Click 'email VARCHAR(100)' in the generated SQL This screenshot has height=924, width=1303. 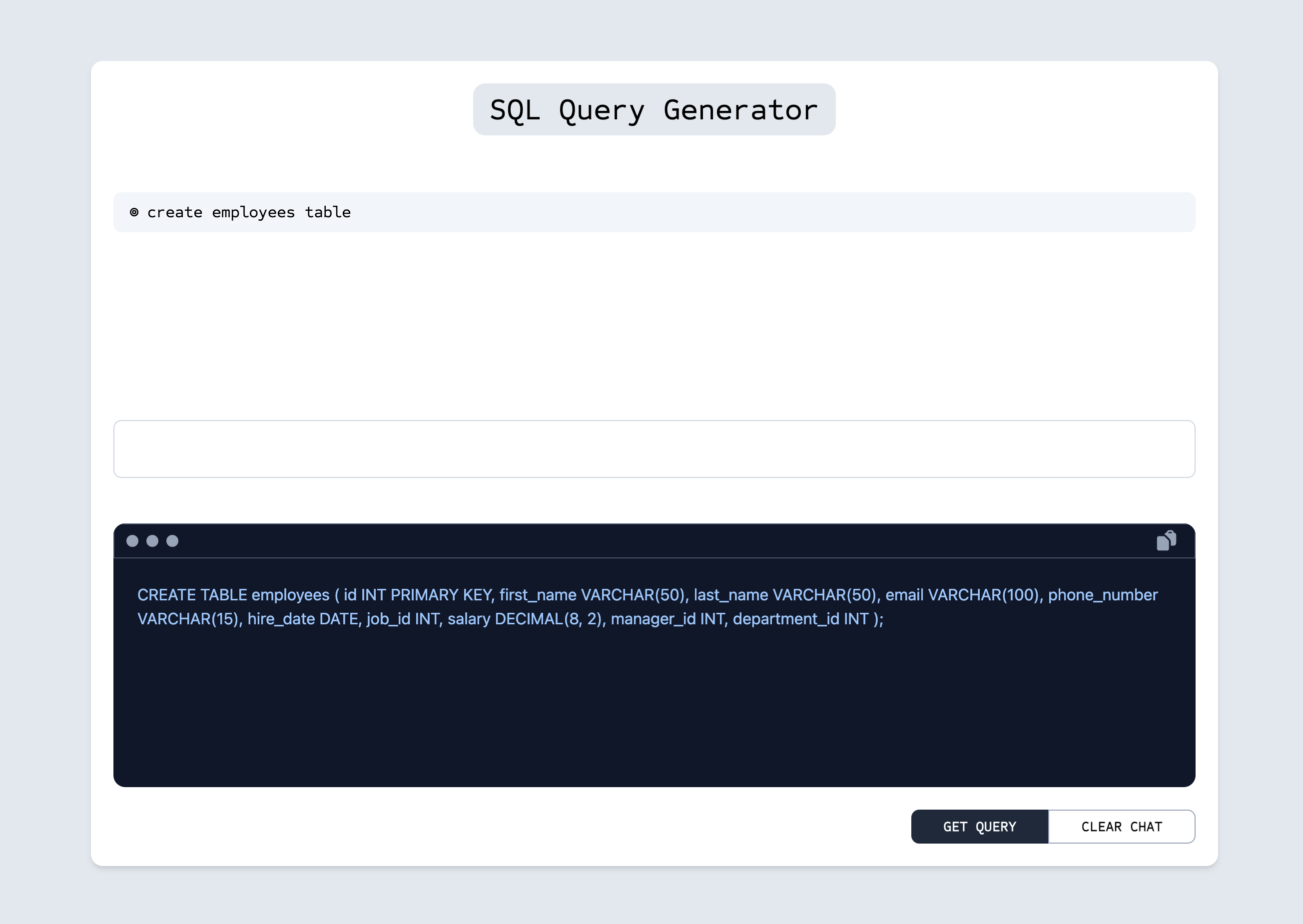point(962,594)
